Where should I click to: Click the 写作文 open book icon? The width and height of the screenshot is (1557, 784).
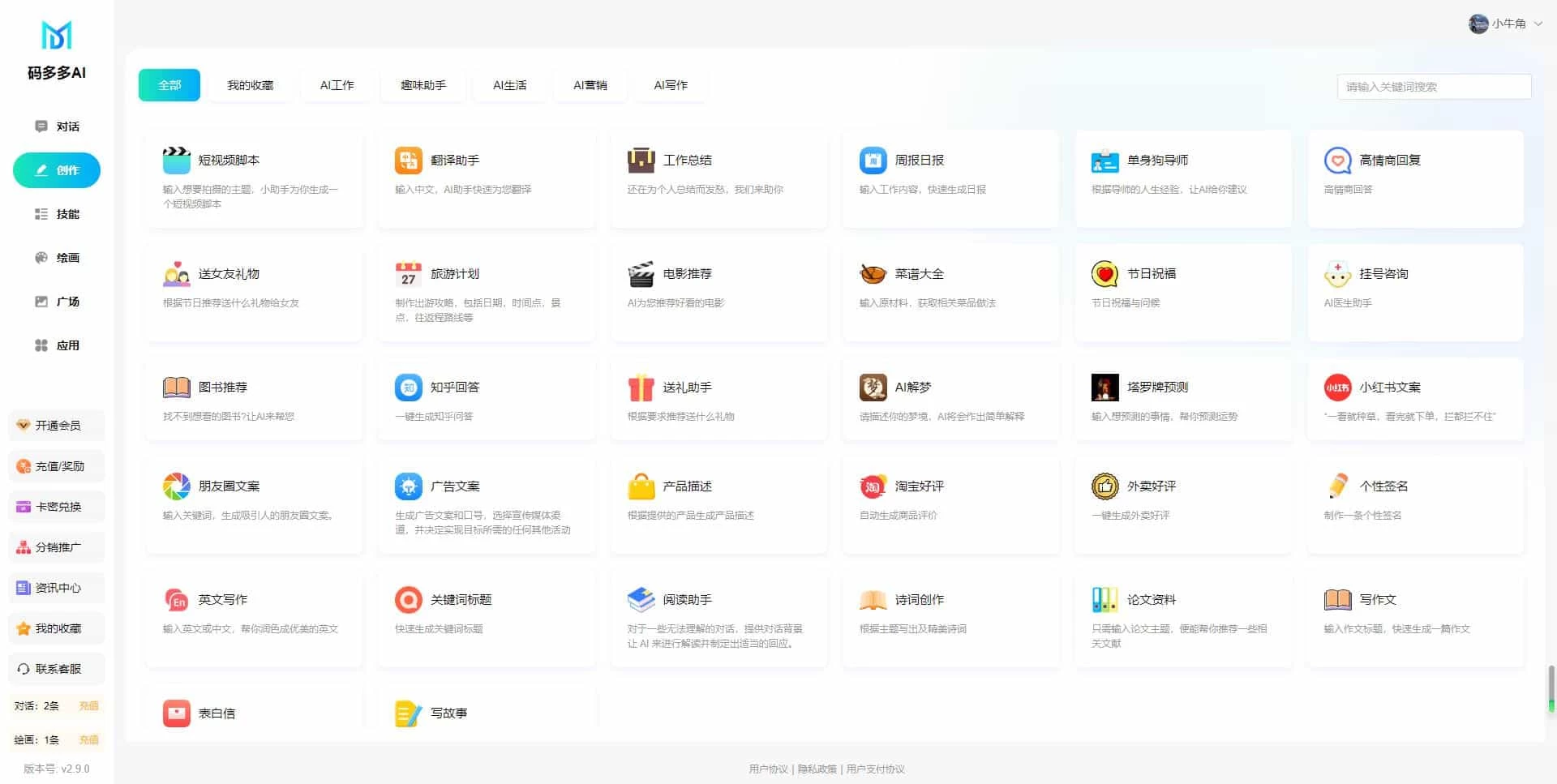pyautogui.click(x=1337, y=600)
